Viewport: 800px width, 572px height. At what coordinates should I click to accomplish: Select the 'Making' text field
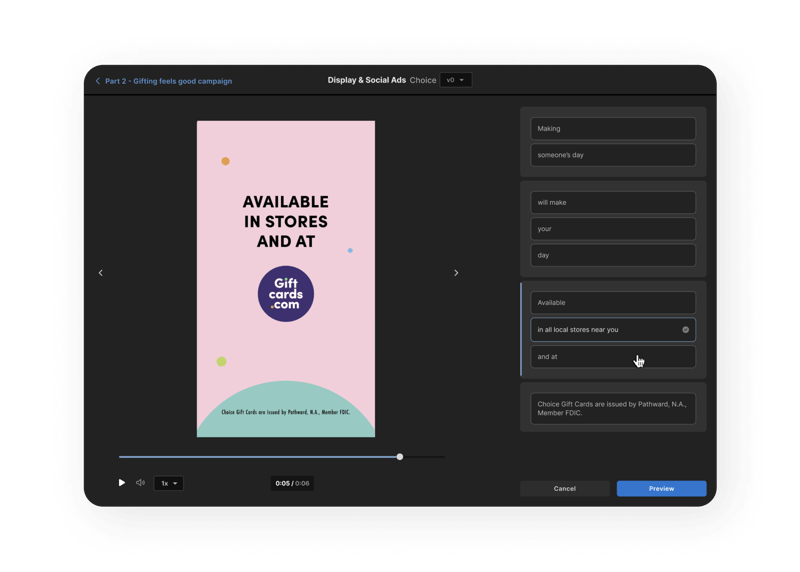(x=613, y=129)
